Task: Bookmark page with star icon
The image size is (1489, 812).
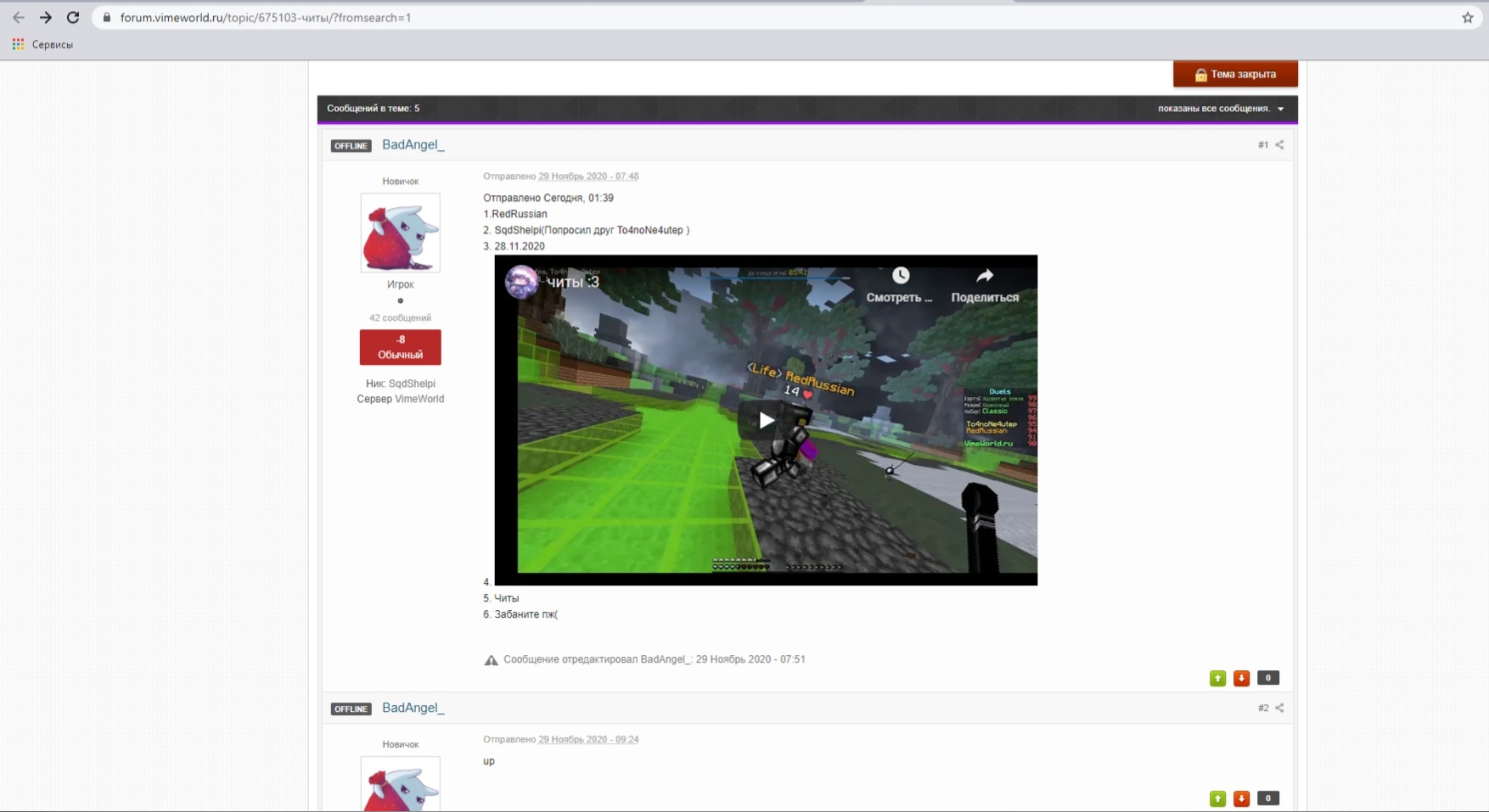Action: pos(1468,17)
